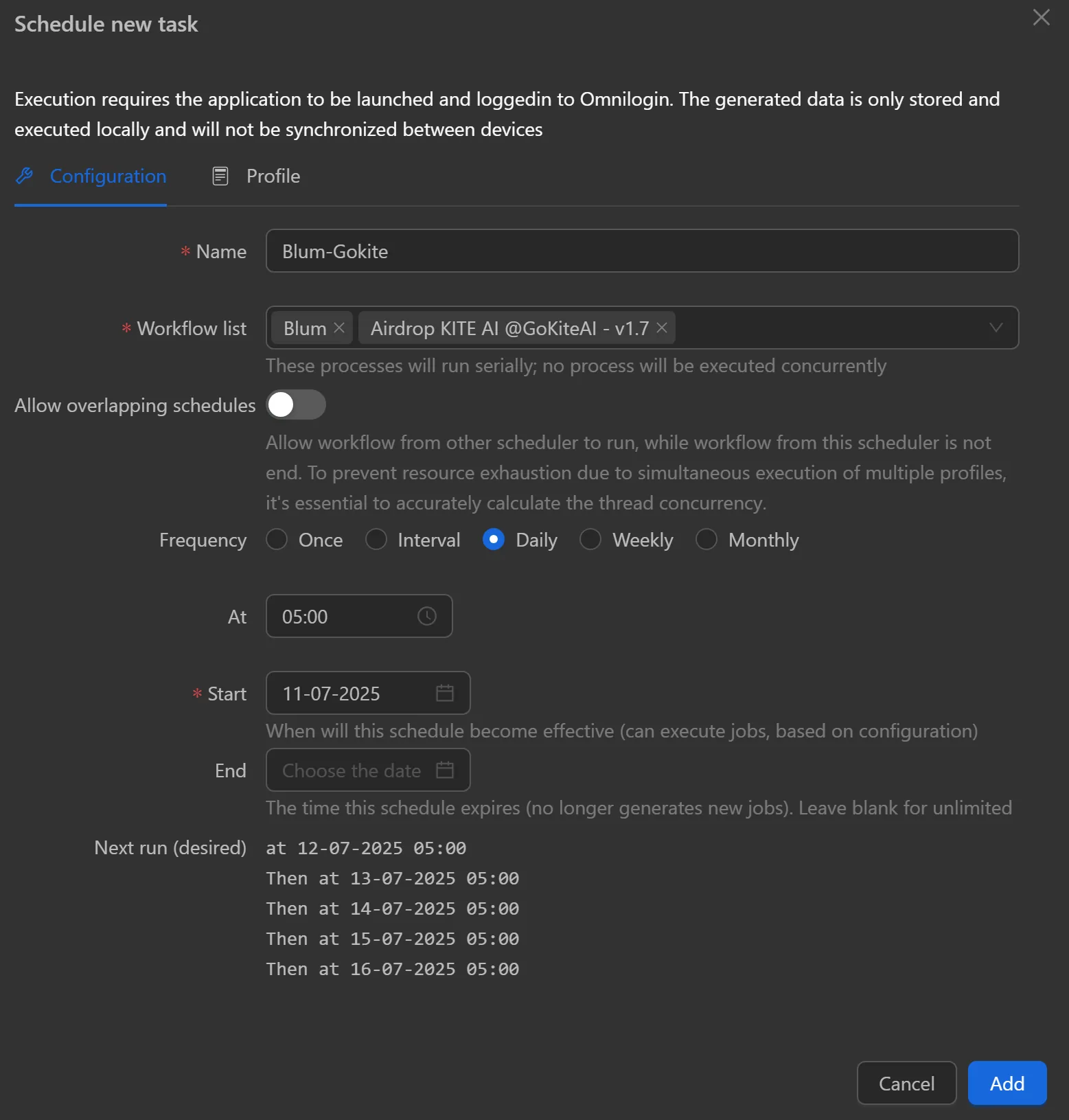Click the wrench icon beside Configuration
Screen dimensions: 1069x1120
25,176
